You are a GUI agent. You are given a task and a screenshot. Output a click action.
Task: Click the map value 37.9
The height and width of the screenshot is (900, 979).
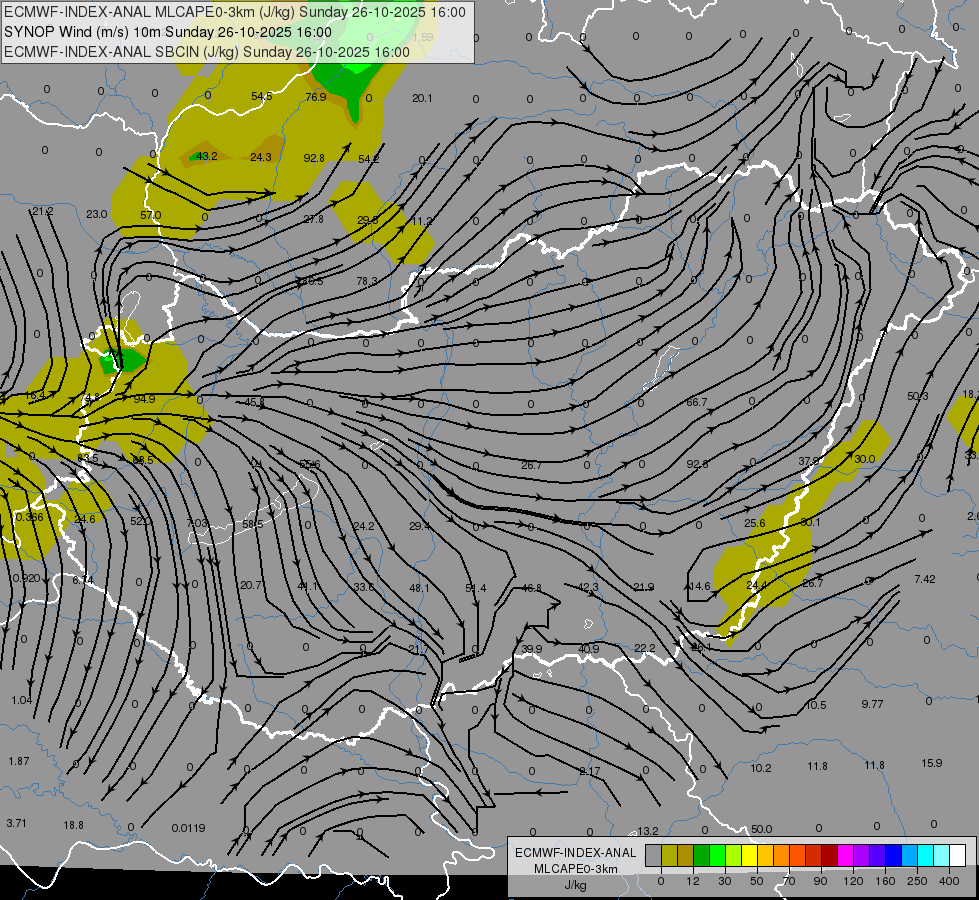(809, 462)
